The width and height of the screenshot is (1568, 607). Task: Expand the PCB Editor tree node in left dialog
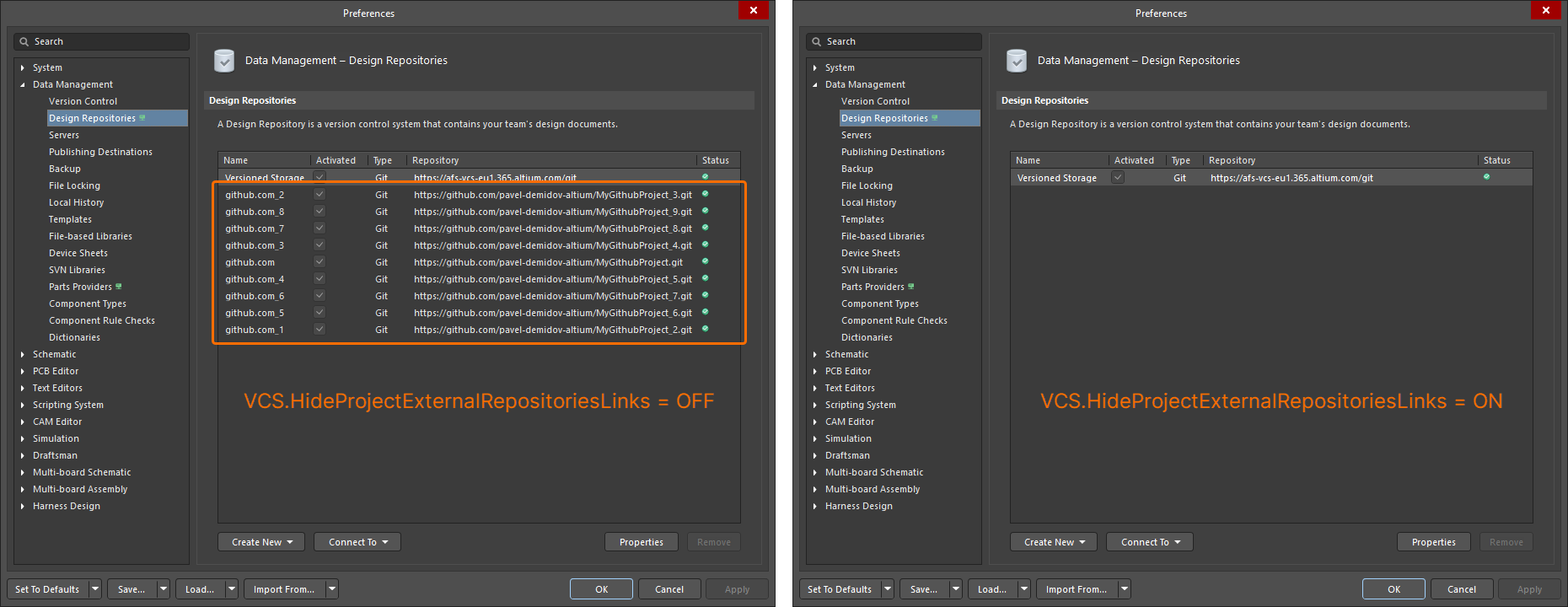tap(23, 371)
